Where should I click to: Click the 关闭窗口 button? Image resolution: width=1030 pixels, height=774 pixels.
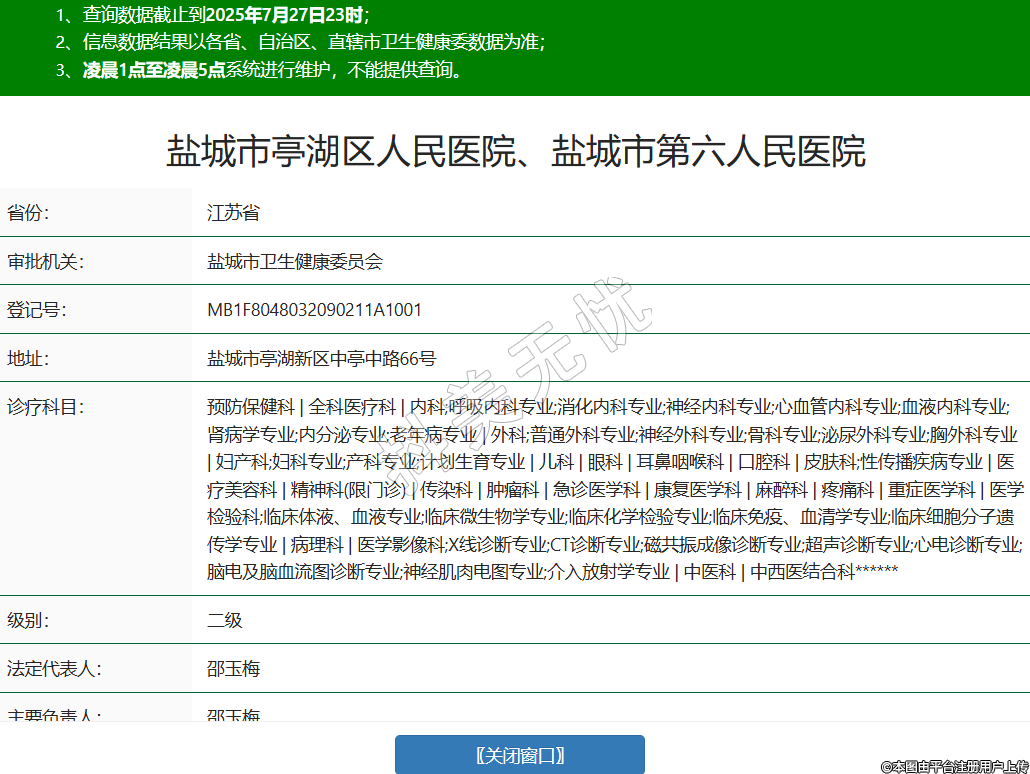point(519,754)
